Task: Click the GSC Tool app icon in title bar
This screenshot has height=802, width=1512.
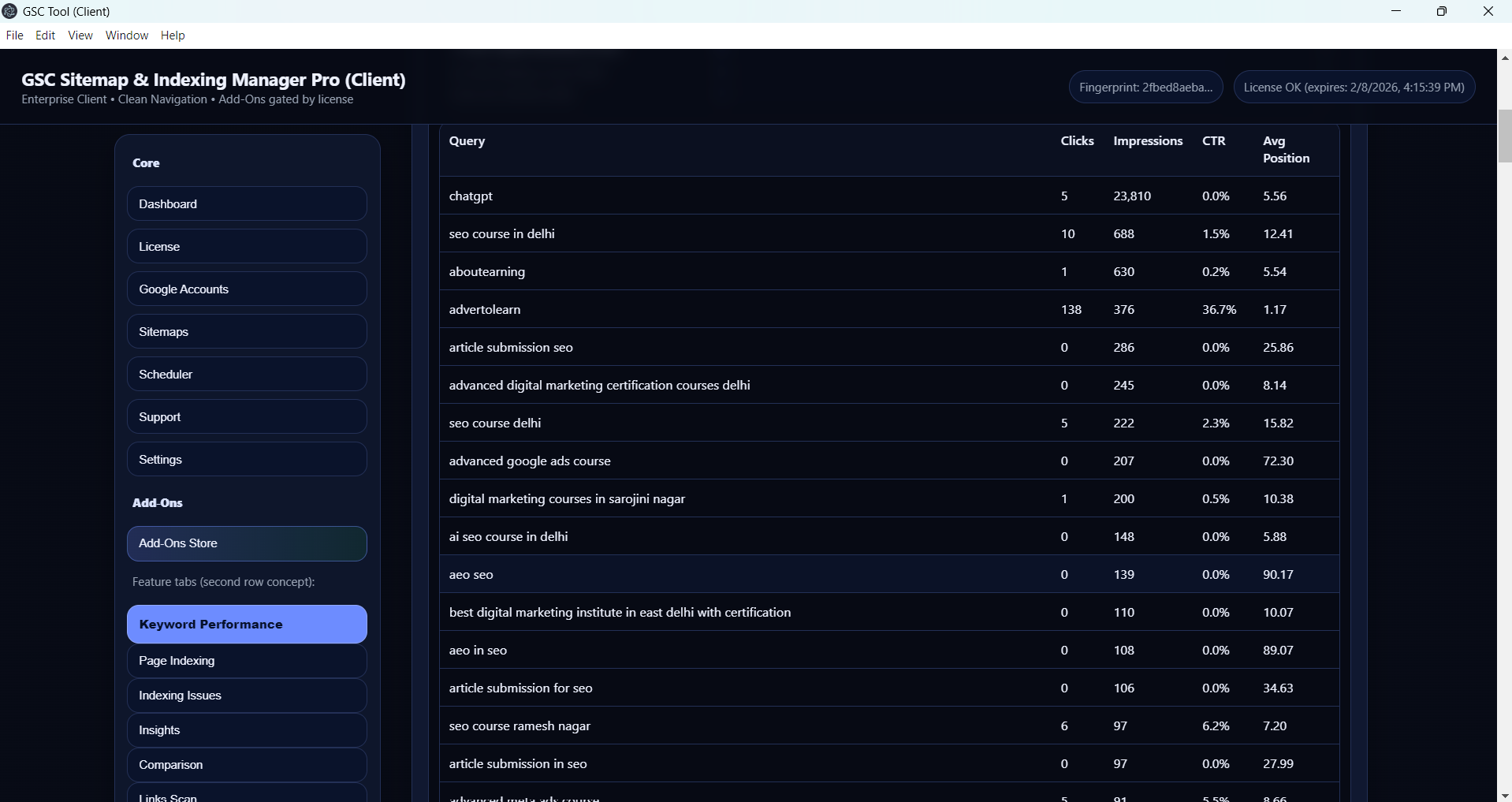Action: click(10, 11)
